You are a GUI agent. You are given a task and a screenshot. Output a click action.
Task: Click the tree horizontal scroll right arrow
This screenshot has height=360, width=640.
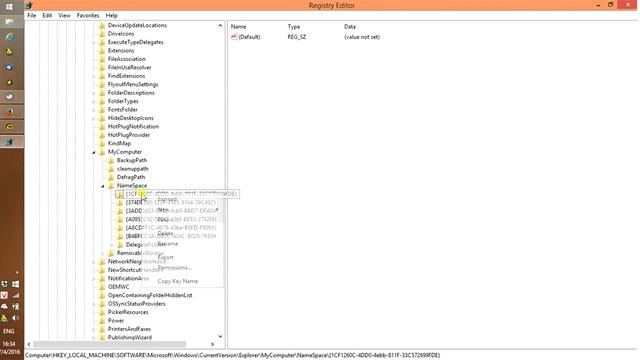click(x=212, y=344)
